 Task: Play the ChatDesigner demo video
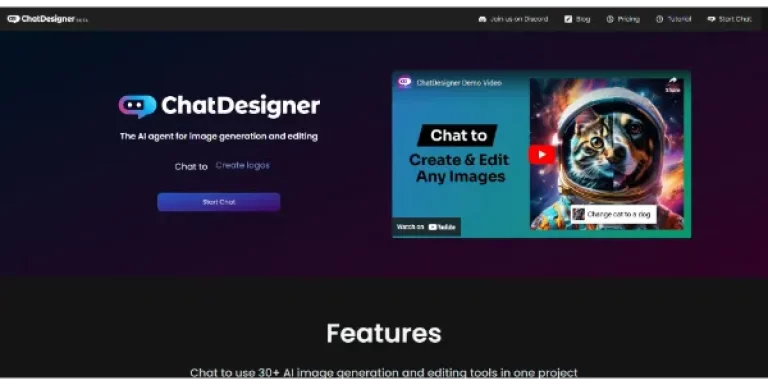542,155
